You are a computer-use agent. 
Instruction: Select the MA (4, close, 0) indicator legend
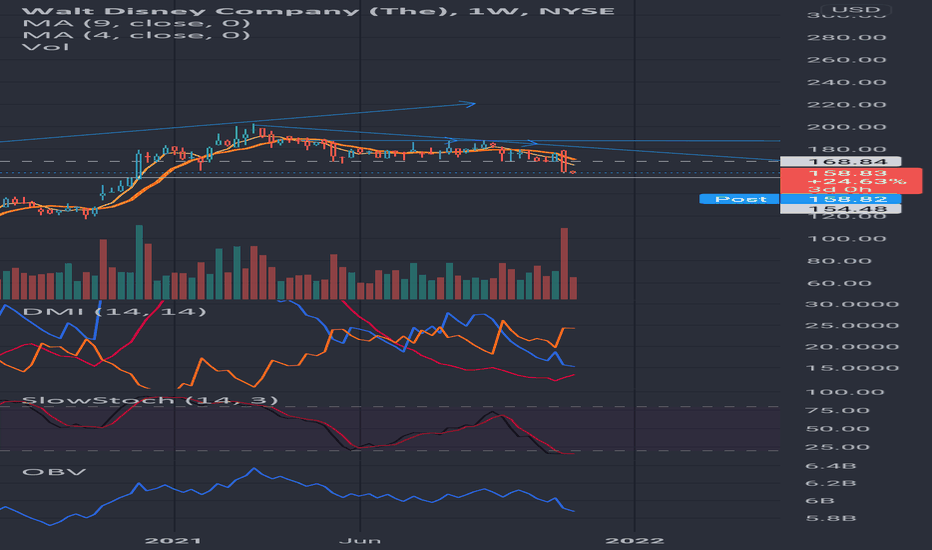click(136, 35)
